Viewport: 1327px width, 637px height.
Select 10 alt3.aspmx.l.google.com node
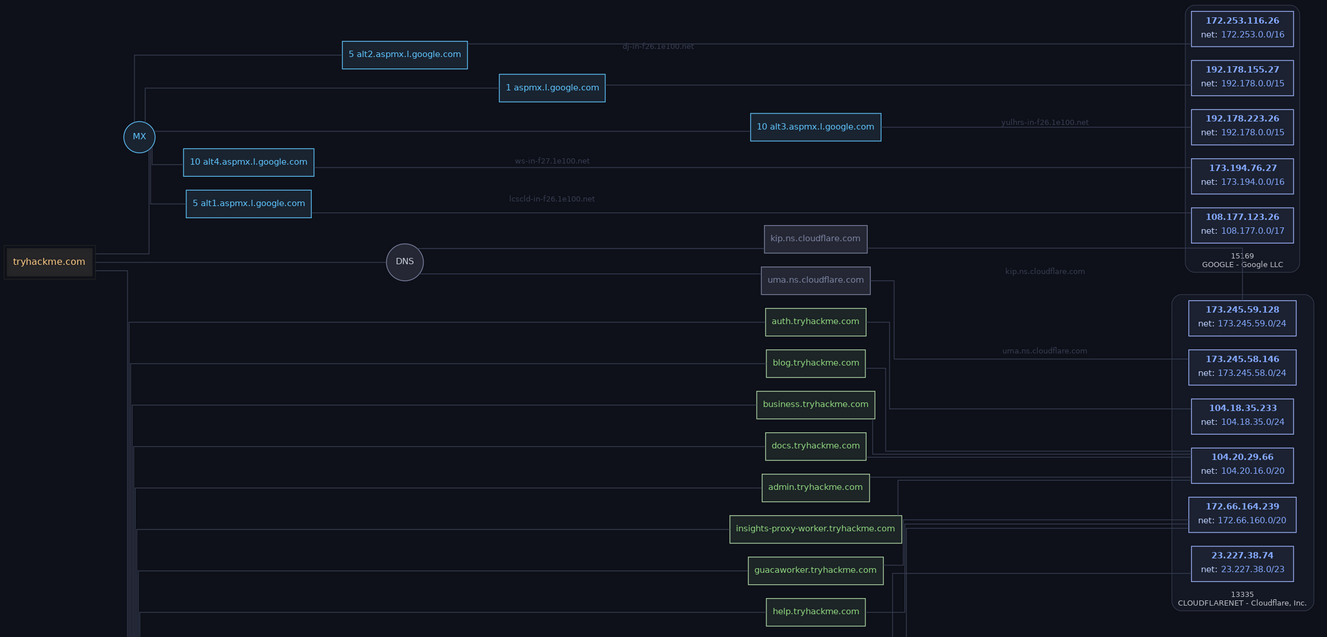(x=815, y=127)
